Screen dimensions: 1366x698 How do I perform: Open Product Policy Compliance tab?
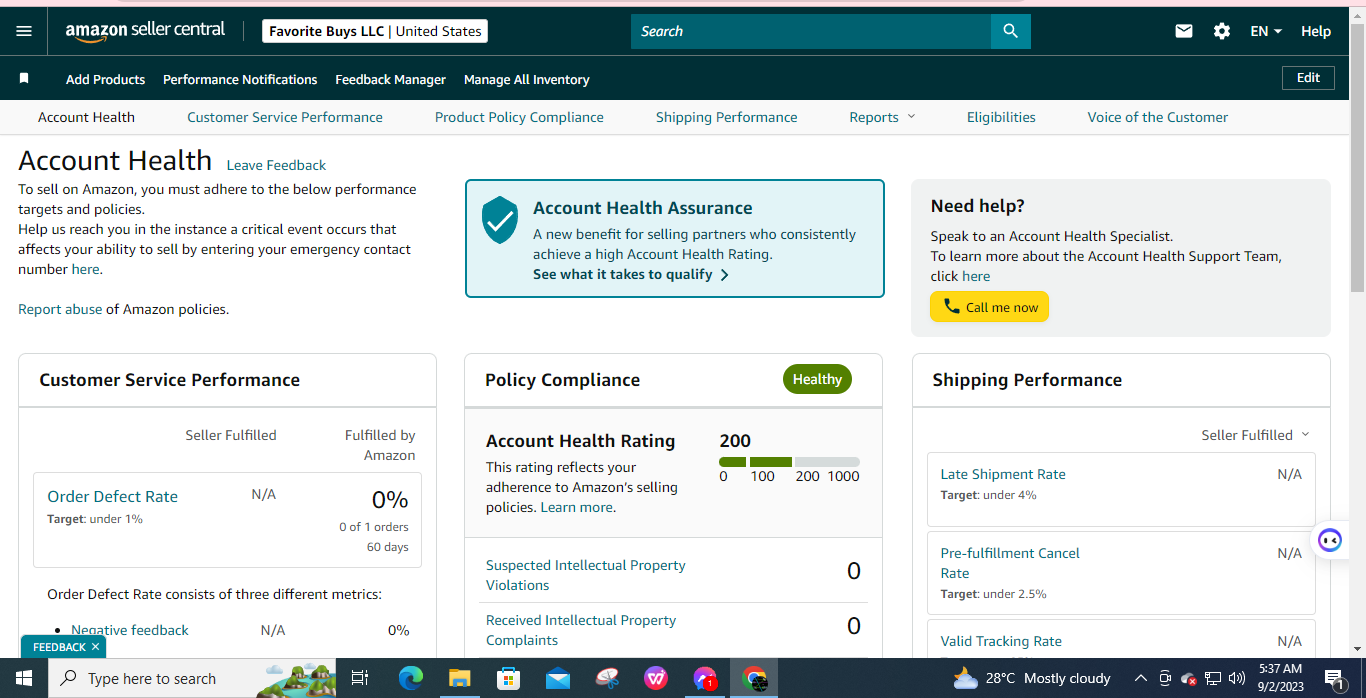519,117
